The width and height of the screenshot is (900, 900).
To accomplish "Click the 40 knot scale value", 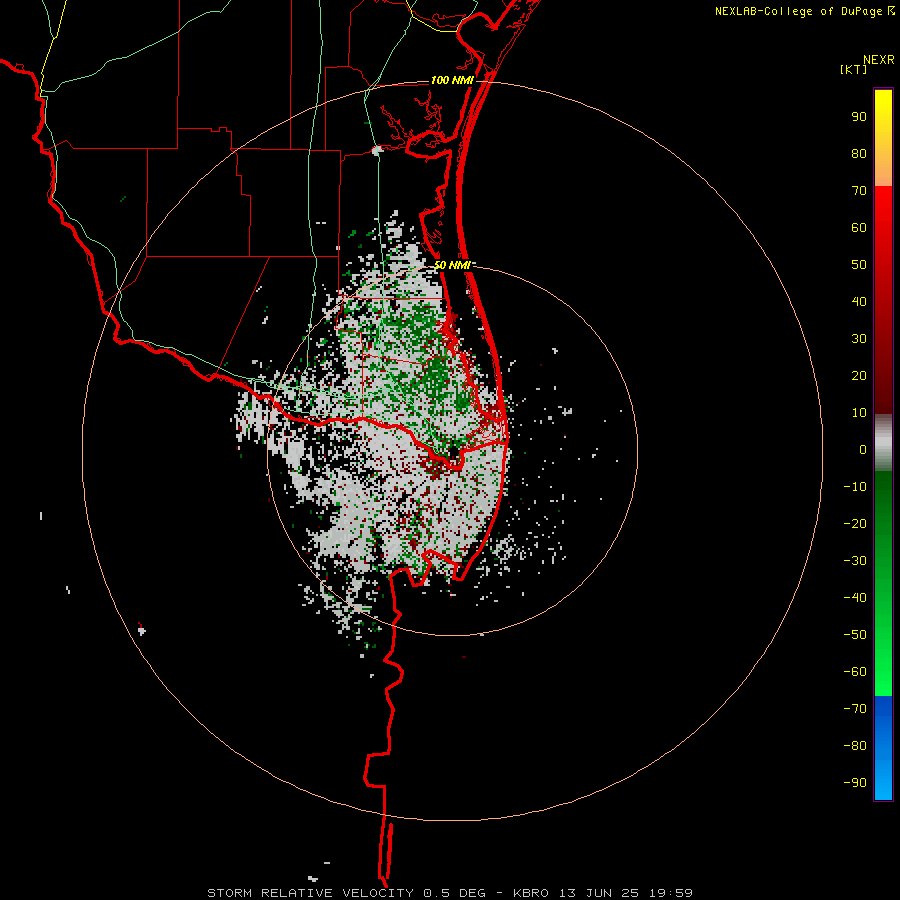I will coord(859,302).
